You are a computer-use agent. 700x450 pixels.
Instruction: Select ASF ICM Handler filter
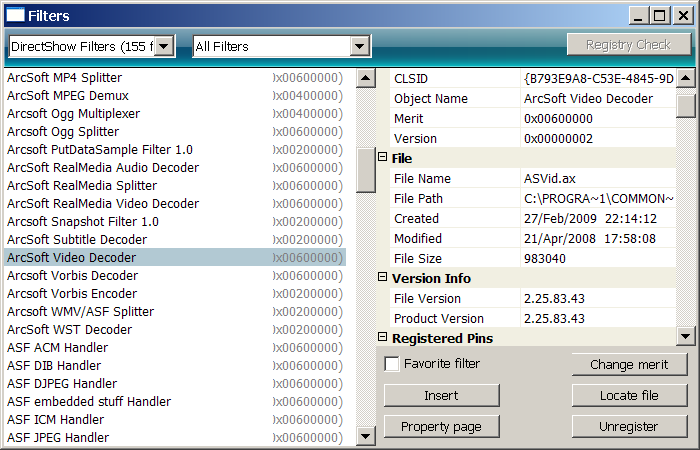[x=175, y=420]
